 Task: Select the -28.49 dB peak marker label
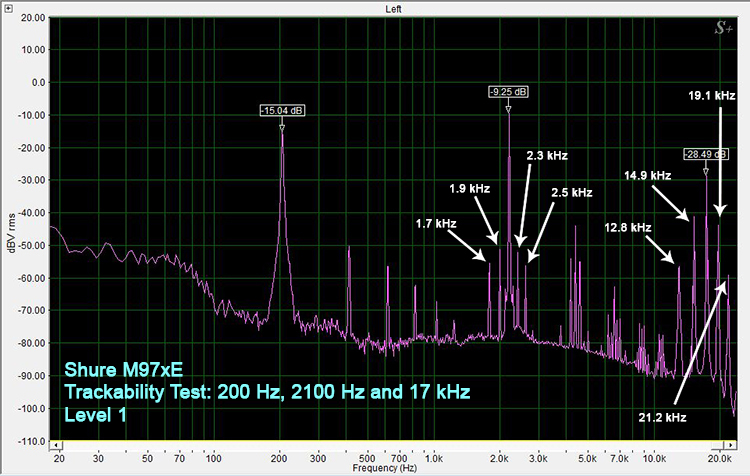click(x=706, y=154)
